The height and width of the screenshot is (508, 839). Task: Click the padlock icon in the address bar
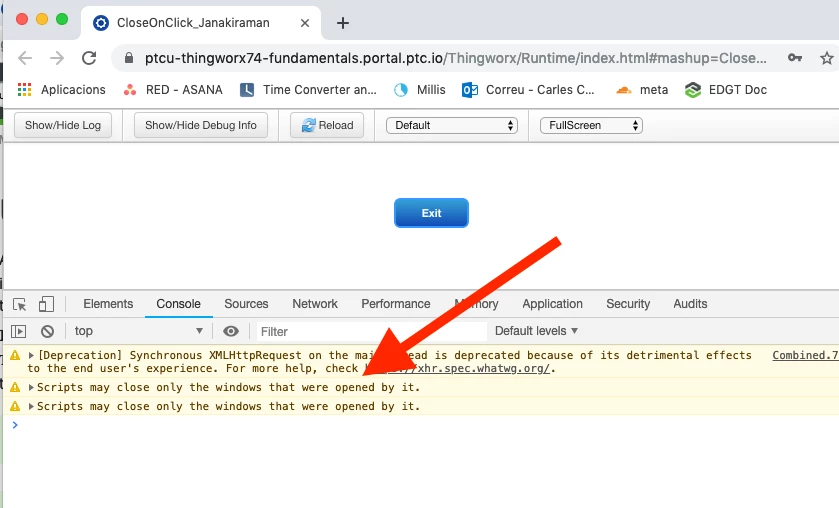point(128,58)
